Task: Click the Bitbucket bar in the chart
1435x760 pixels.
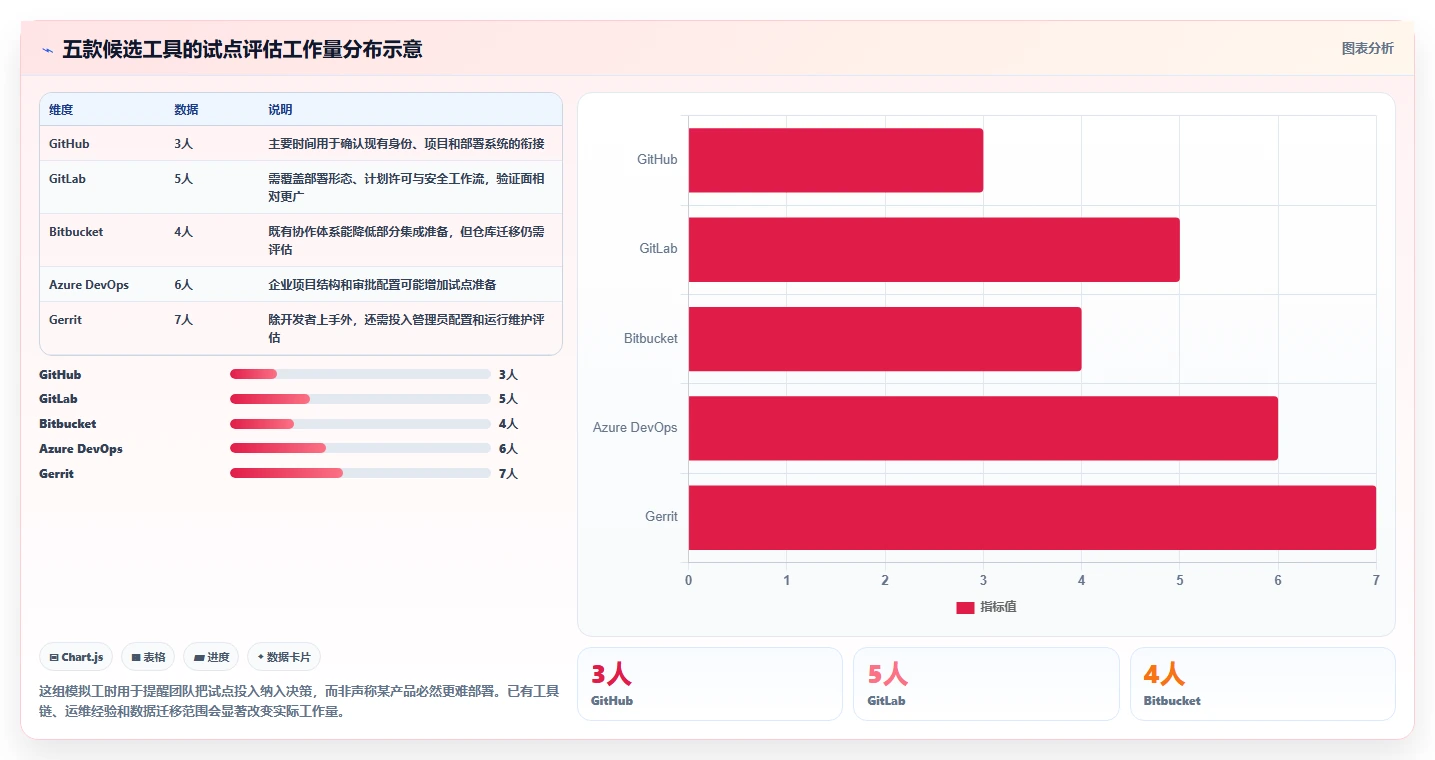Action: click(885, 338)
